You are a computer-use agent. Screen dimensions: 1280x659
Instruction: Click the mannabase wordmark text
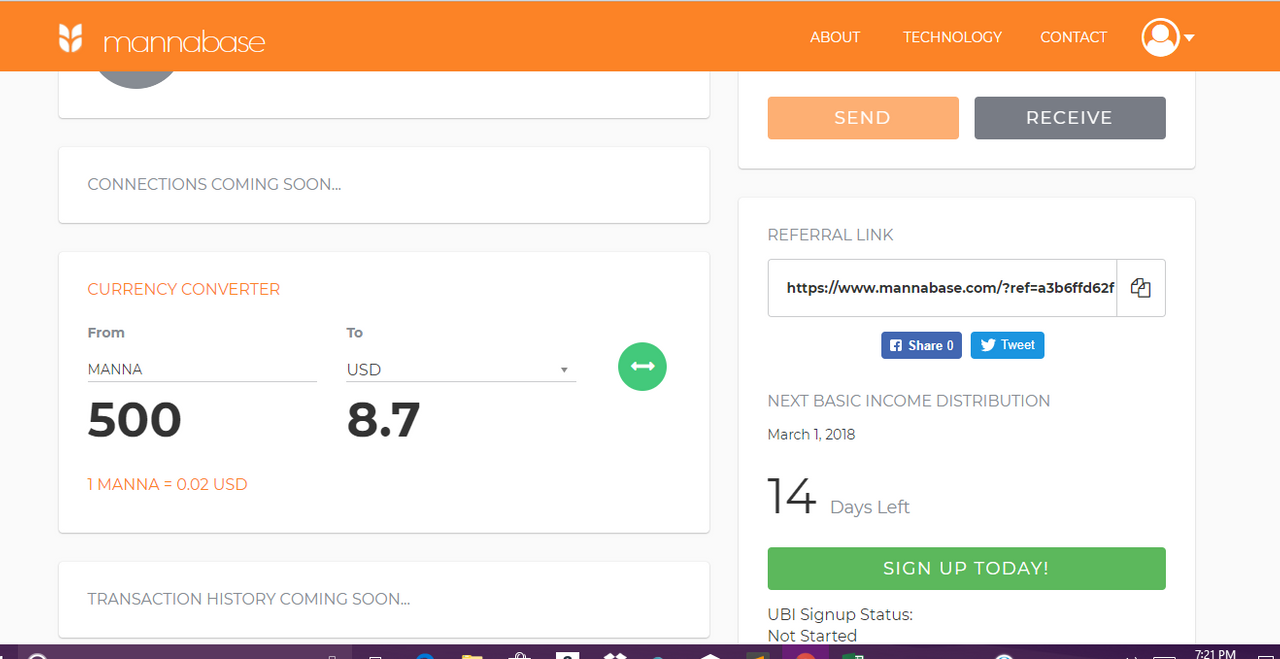pos(184,42)
